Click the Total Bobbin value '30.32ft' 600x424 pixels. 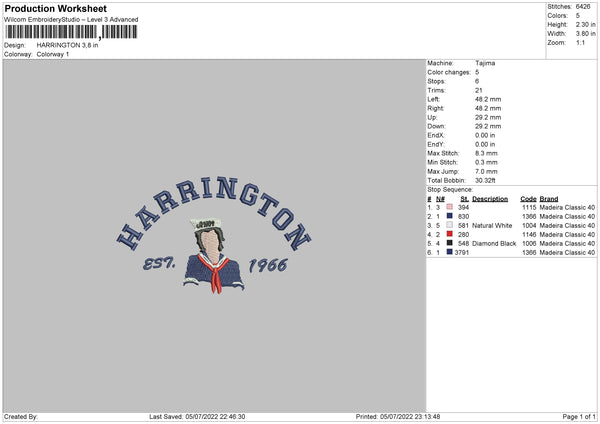[x=485, y=180]
